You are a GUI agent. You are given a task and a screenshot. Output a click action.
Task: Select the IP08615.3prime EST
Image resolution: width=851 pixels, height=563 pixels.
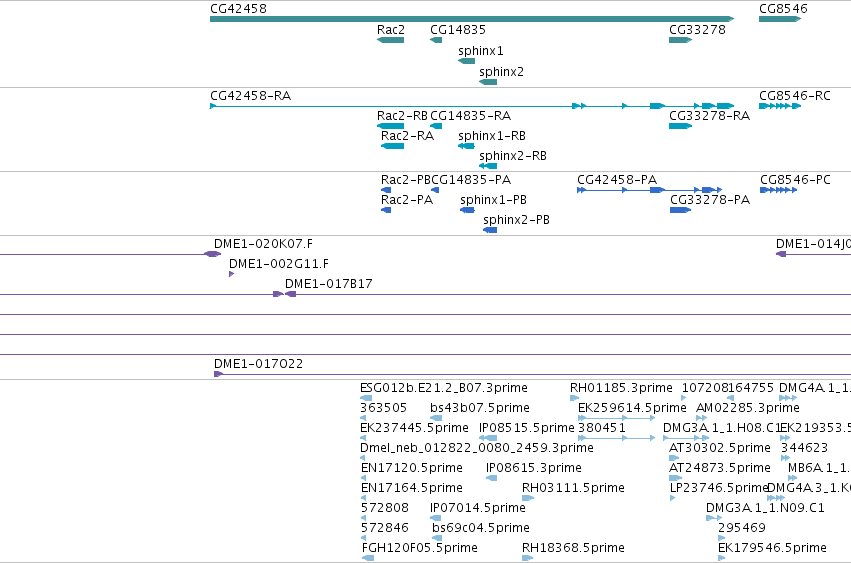click(491, 478)
